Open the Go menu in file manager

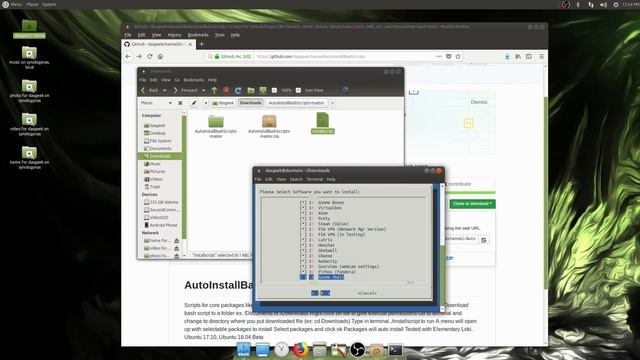point(177,80)
